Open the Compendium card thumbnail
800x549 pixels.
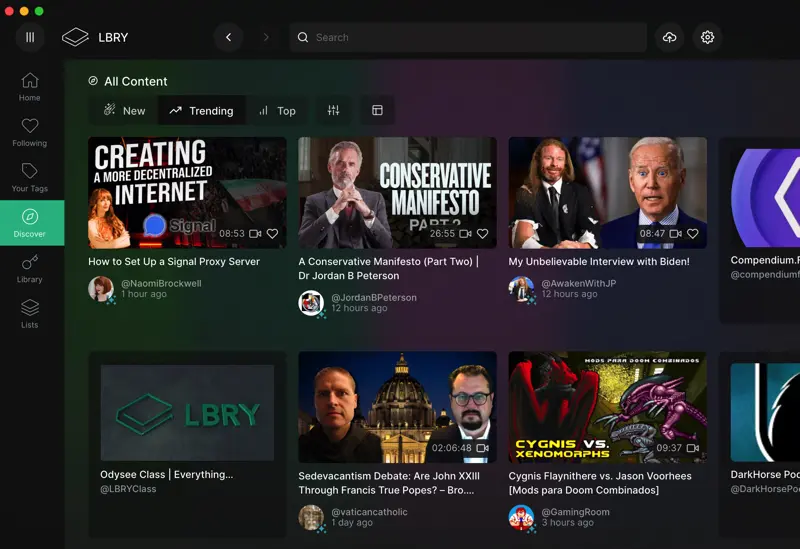point(765,198)
